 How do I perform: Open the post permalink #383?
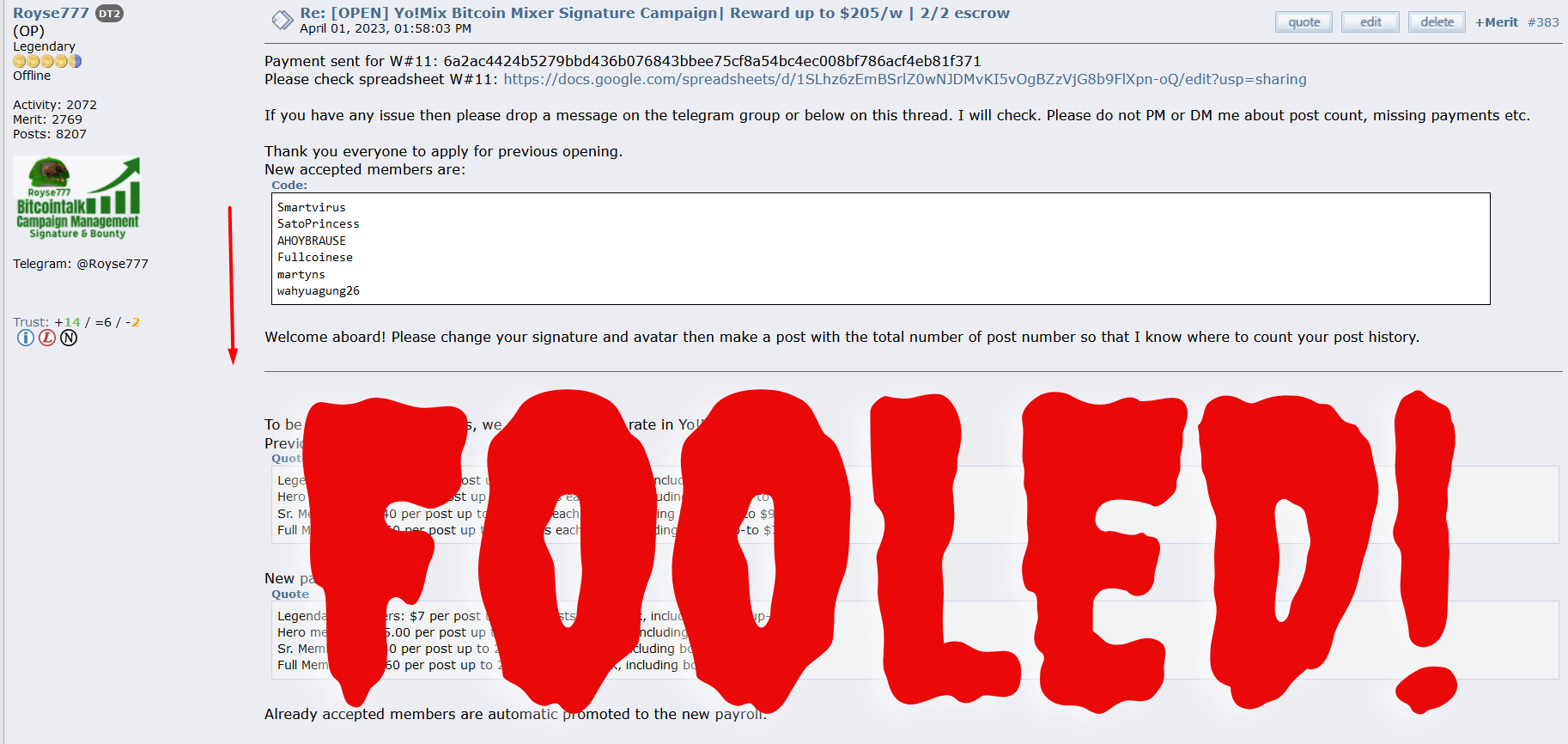point(1543,22)
